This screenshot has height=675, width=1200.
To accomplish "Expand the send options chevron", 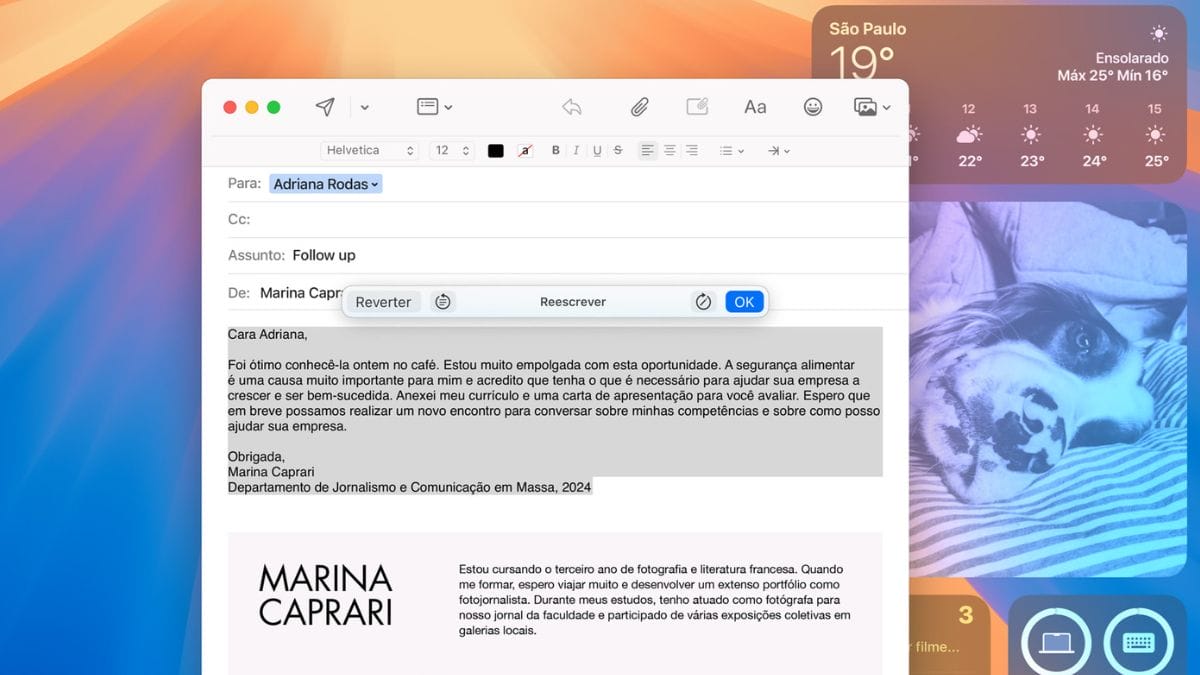I will (365, 107).
